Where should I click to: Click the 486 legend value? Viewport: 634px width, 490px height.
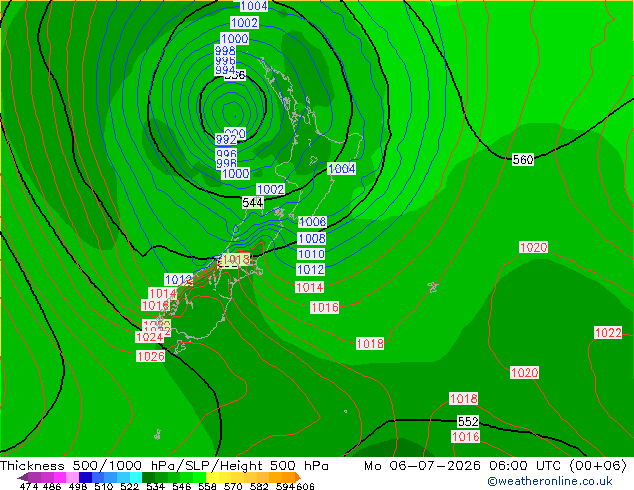[52, 486]
